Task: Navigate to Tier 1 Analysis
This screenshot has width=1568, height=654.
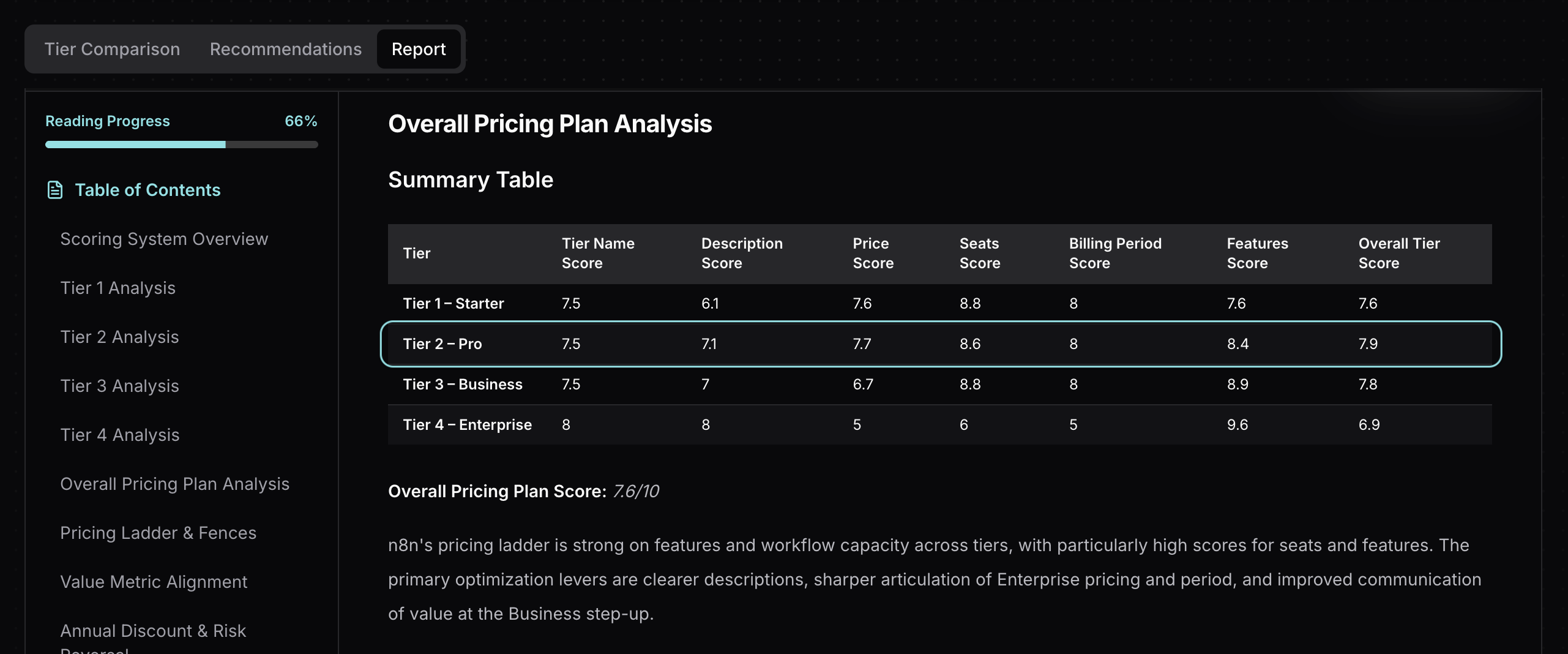Action: pyautogui.click(x=118, y=288)
